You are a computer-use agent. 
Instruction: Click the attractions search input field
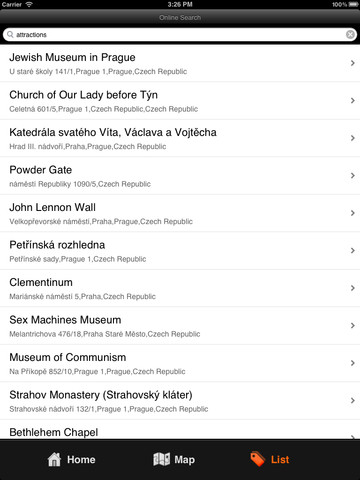pos(180,35)
